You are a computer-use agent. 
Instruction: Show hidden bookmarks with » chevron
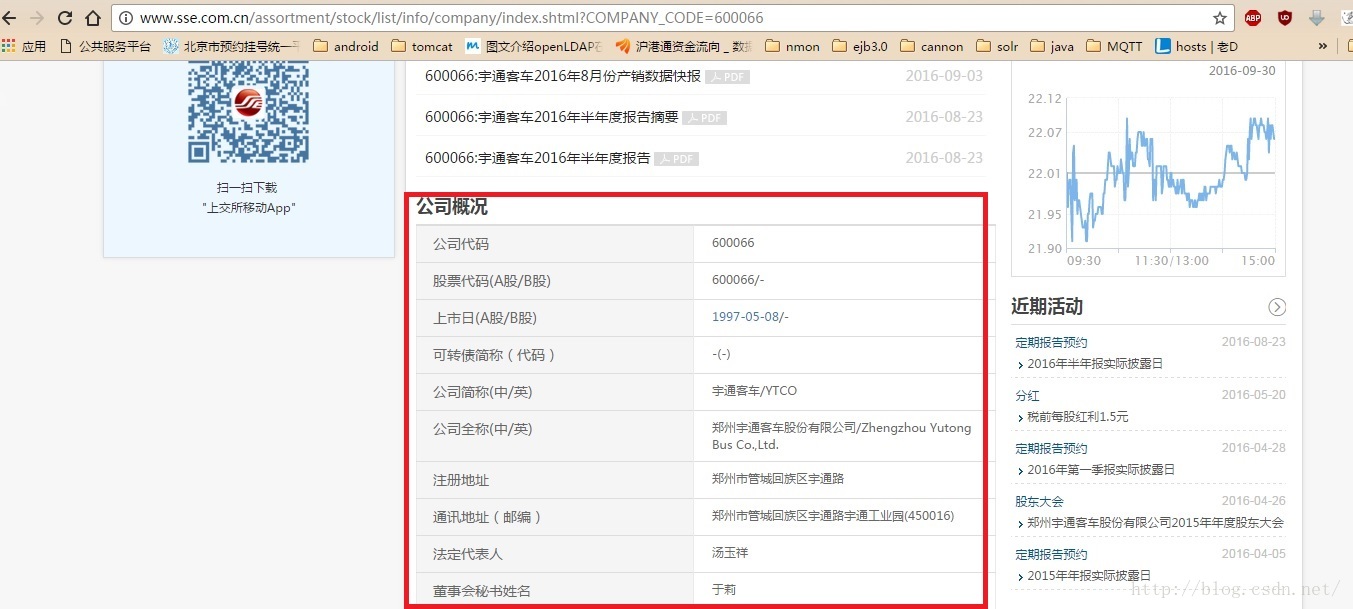pyautogui.click(x=1323, y=46)
